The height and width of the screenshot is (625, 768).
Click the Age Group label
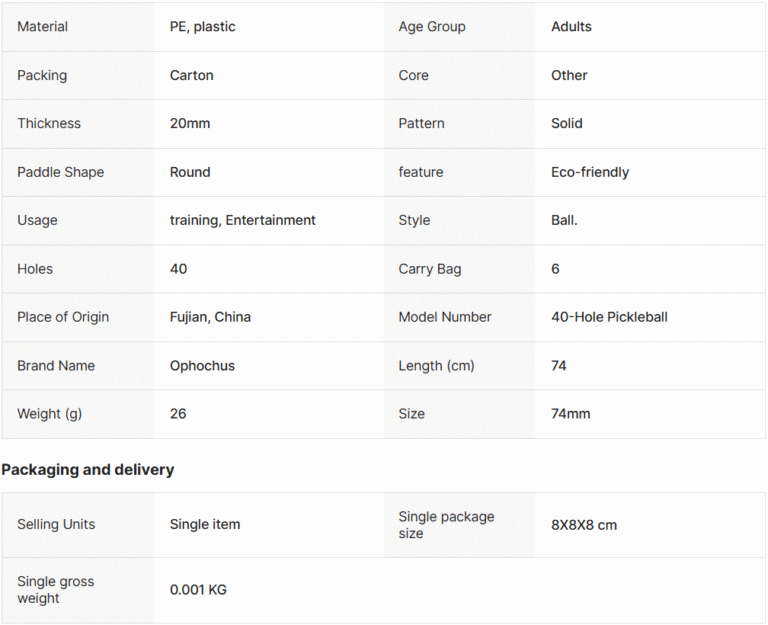(432, 26)
